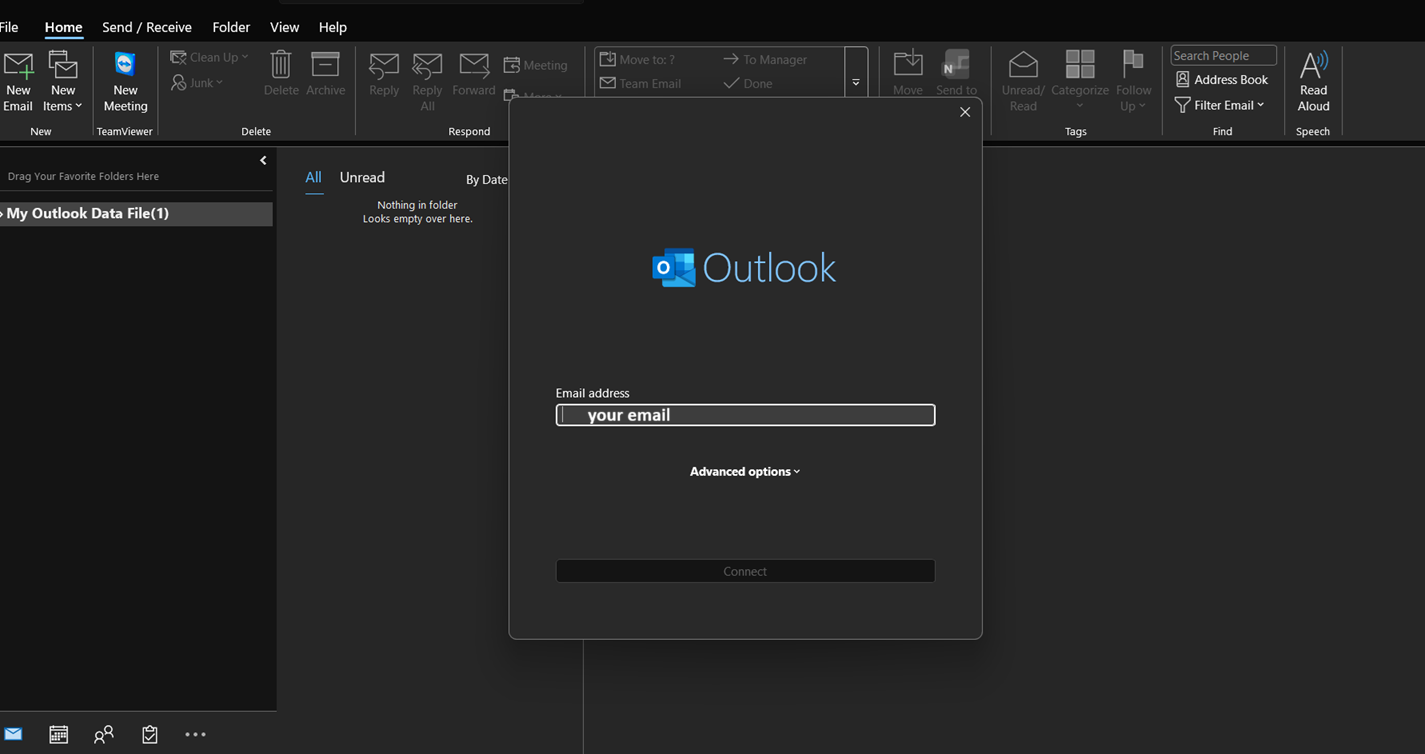Viewport: 1425px width, 754px height.
Task: Open the Junk dropdown
Action: 197,82
